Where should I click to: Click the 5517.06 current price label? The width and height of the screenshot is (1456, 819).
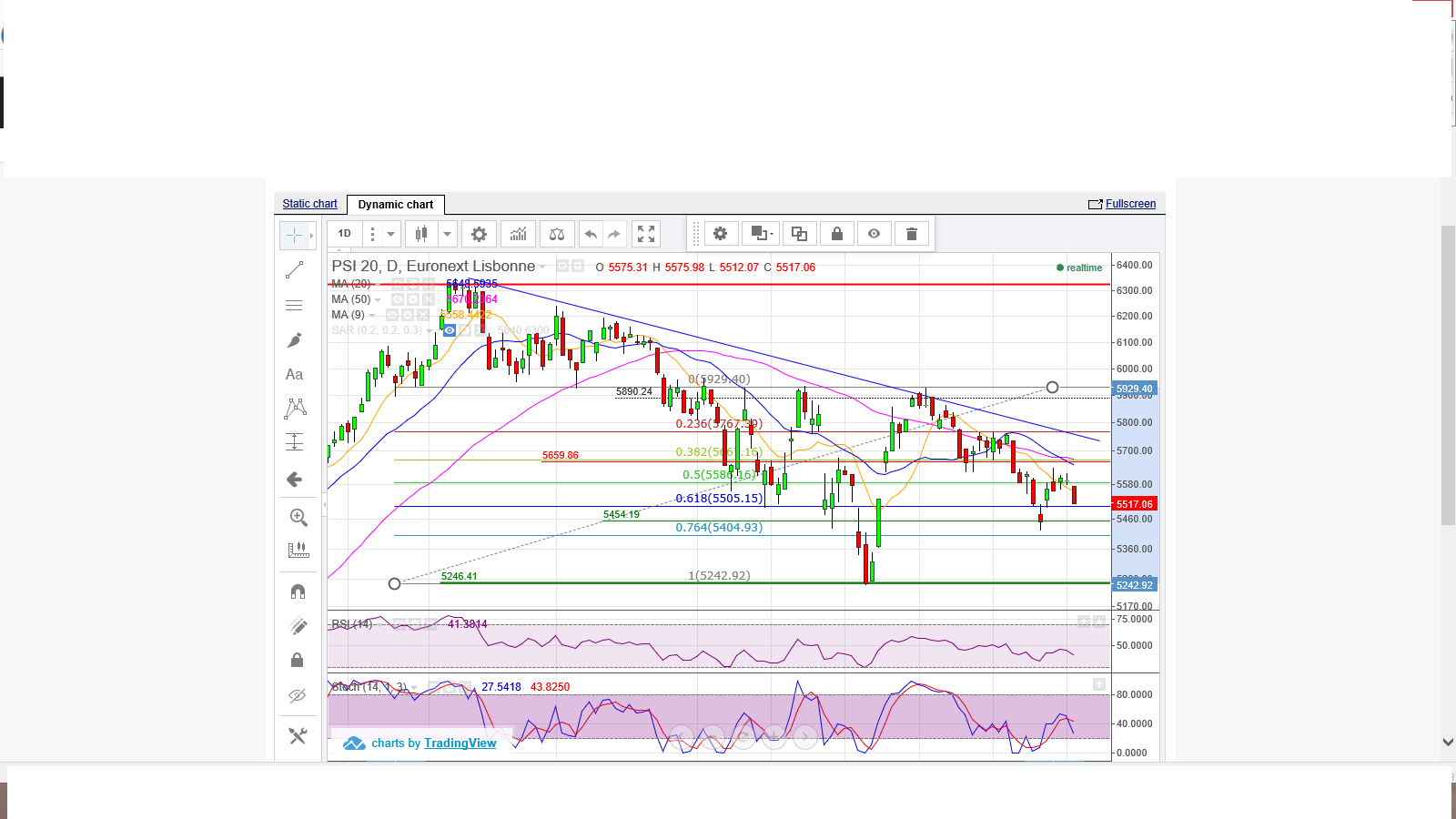(x=1135, y=504)
